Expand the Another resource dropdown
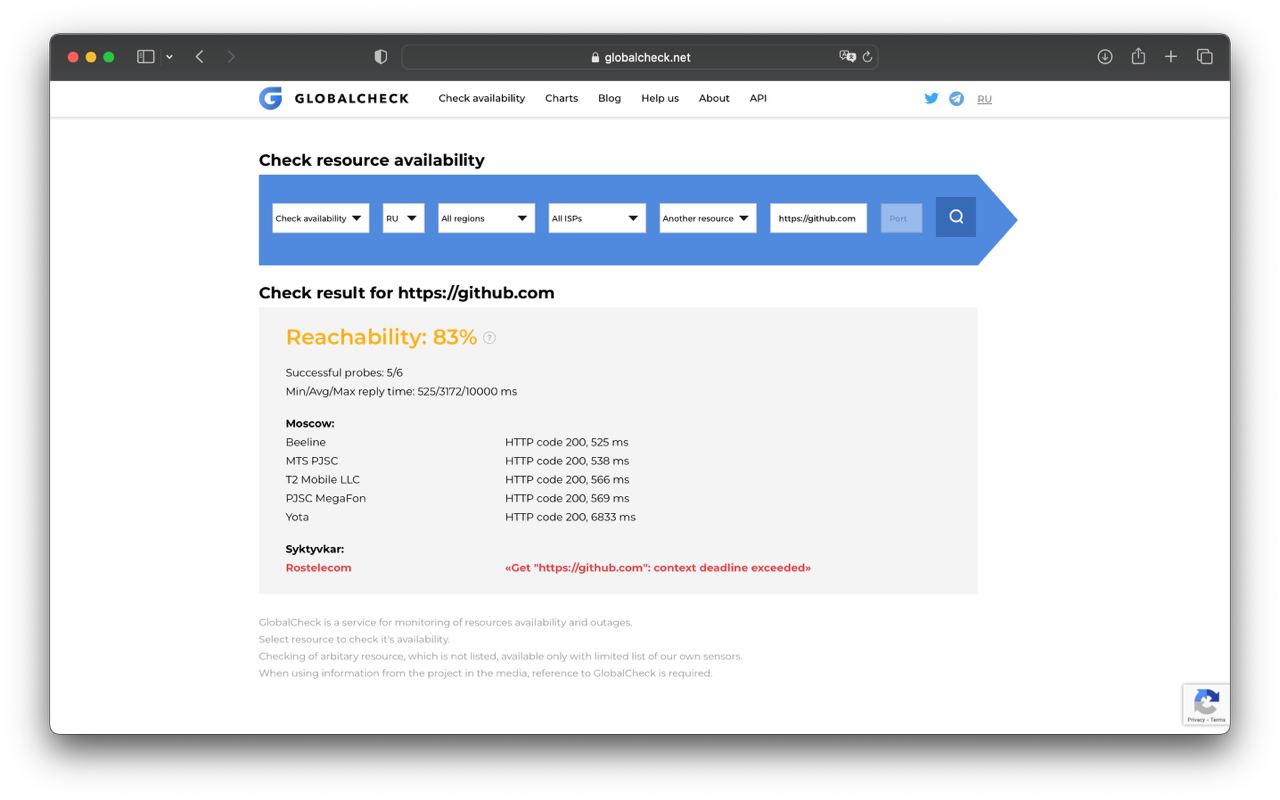Image resolution: width=1280 pixels, height=800 pixels. pyautogui.click(x=707, y=218)
